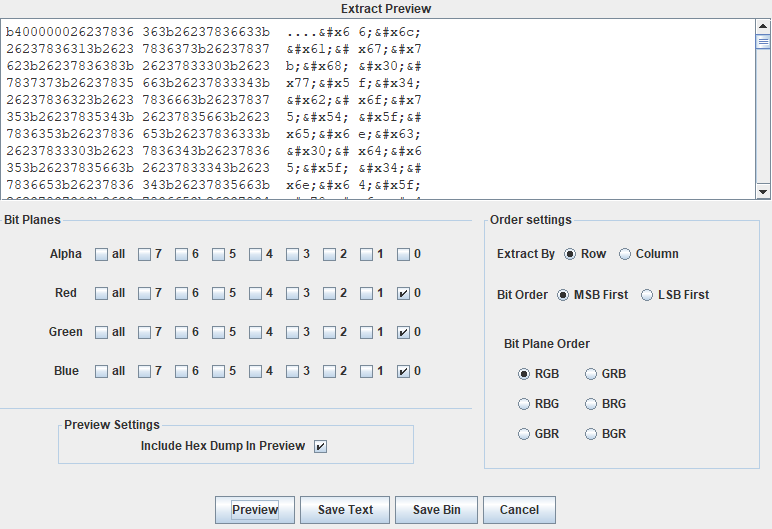Screen dimensions: 772x529
Task: Click hex line starting 26237836323b2623
Action: point(214,100)
